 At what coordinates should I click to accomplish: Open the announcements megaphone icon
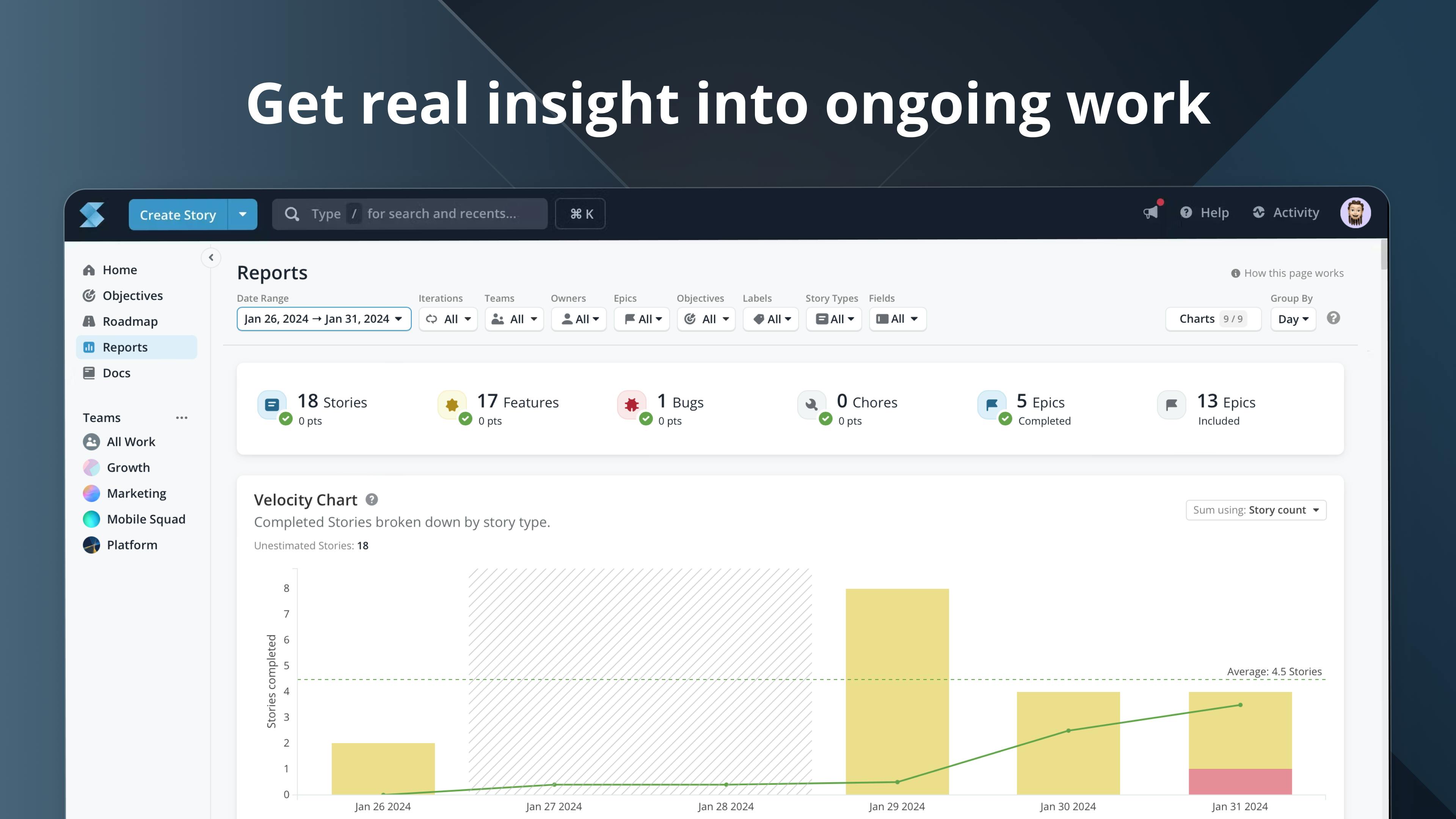[1151, 212]
